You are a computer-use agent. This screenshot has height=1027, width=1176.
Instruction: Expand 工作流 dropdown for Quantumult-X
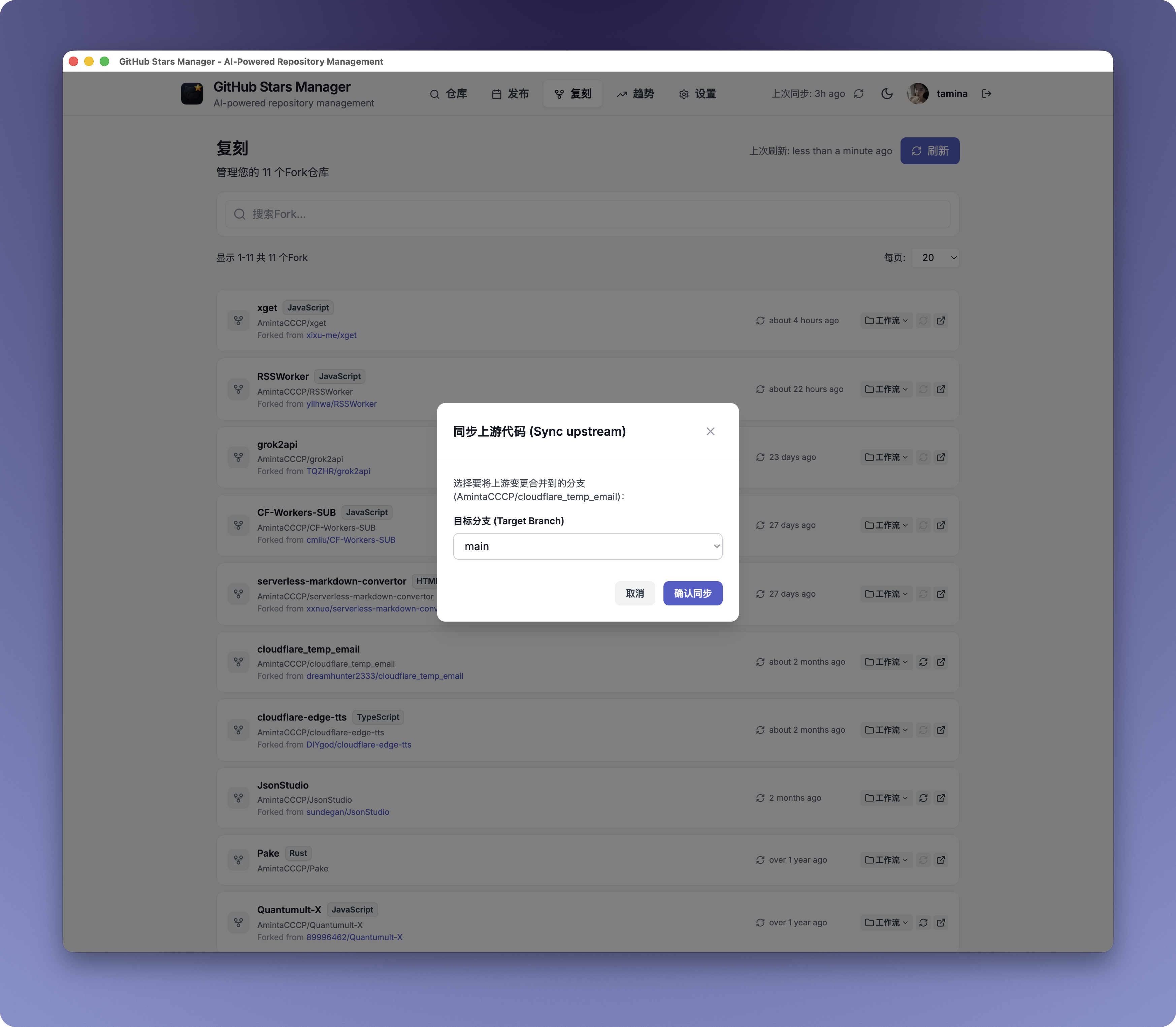click(886, 923)
